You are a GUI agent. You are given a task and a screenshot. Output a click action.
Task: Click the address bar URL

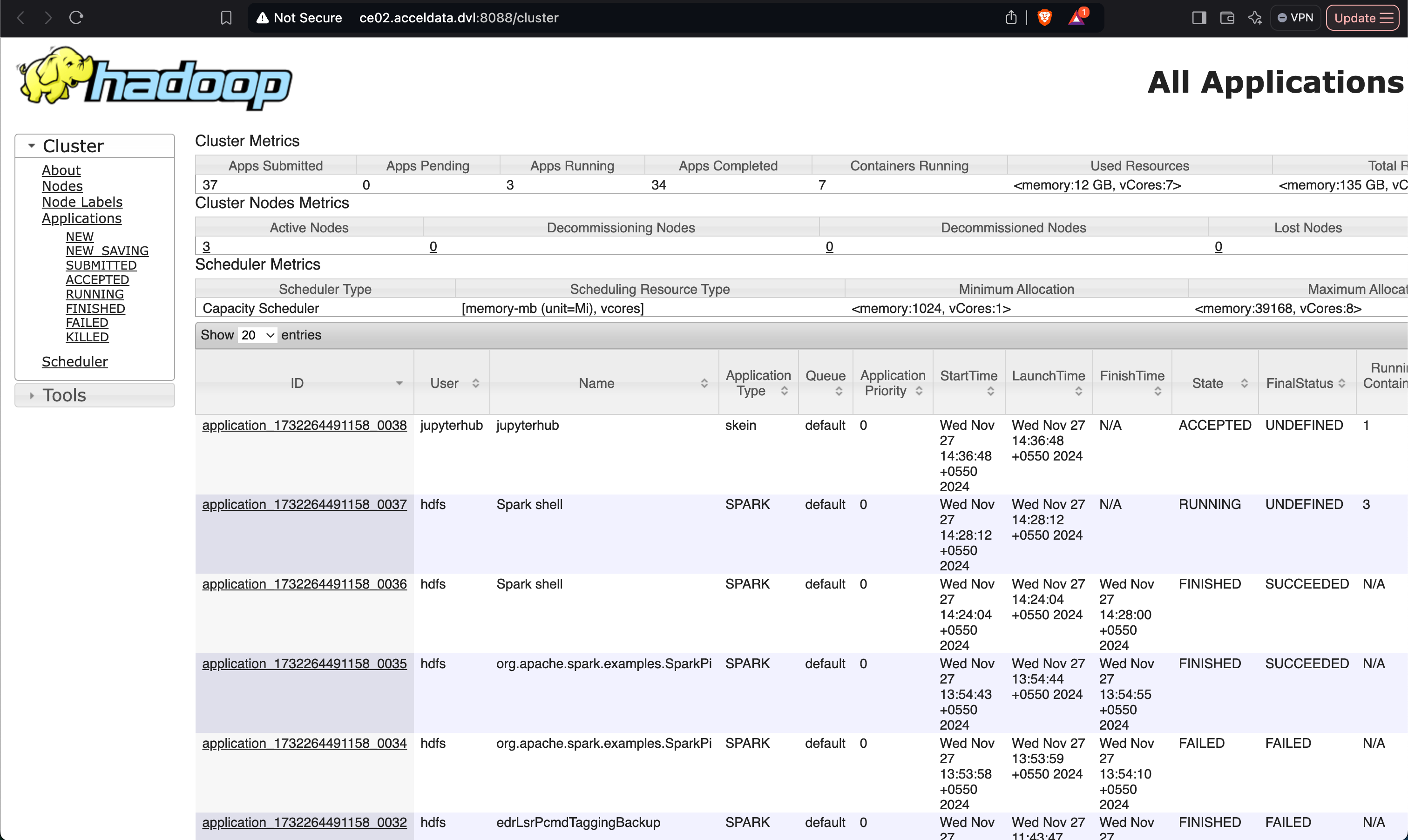pyautogui.click(x=459, y=18)
